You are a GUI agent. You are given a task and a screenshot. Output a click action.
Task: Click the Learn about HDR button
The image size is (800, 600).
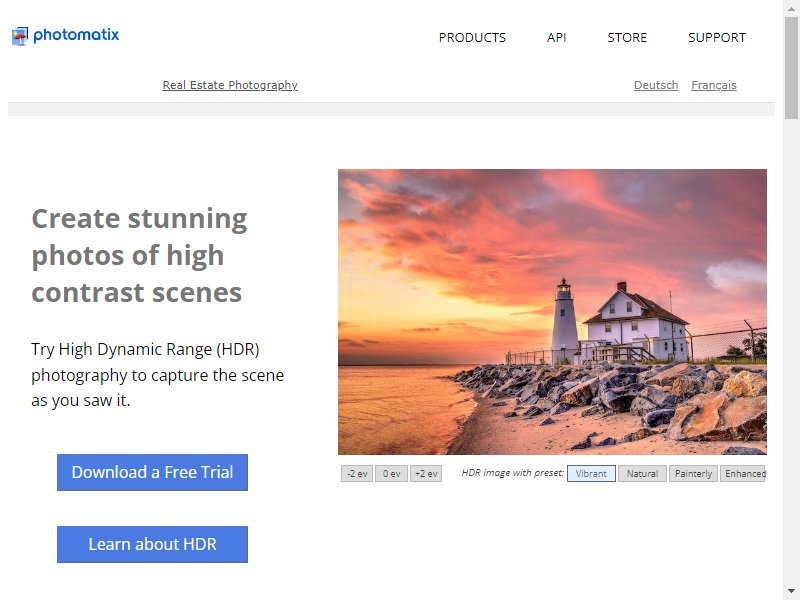(152, 544)
